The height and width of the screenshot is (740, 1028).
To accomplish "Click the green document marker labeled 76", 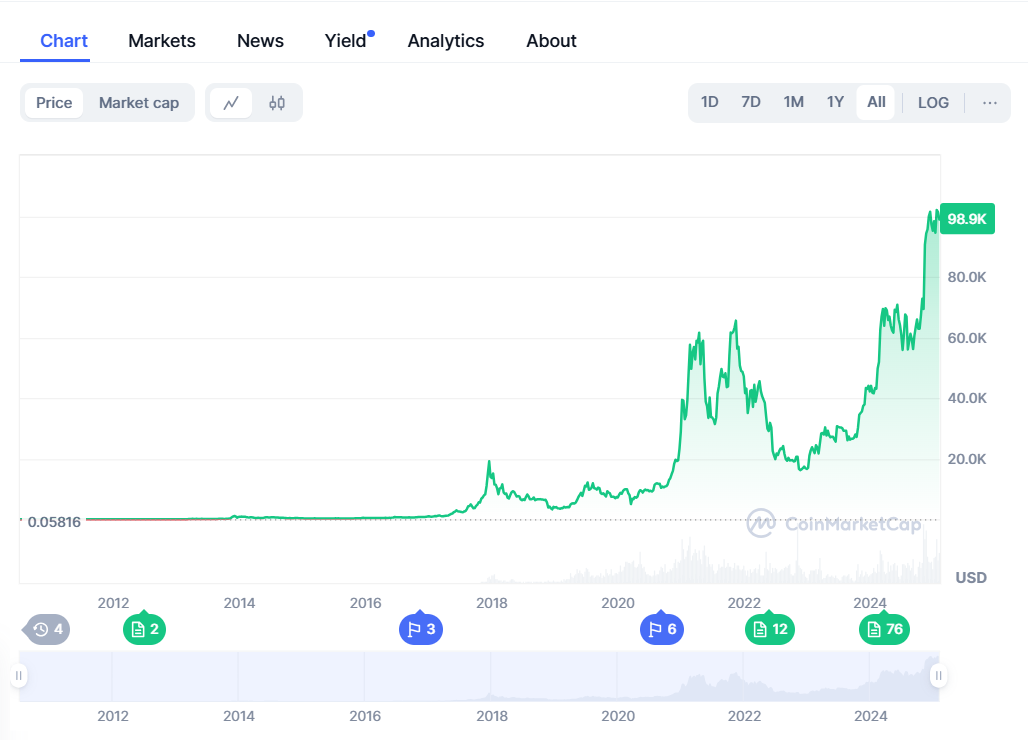I will coord(884,629).
